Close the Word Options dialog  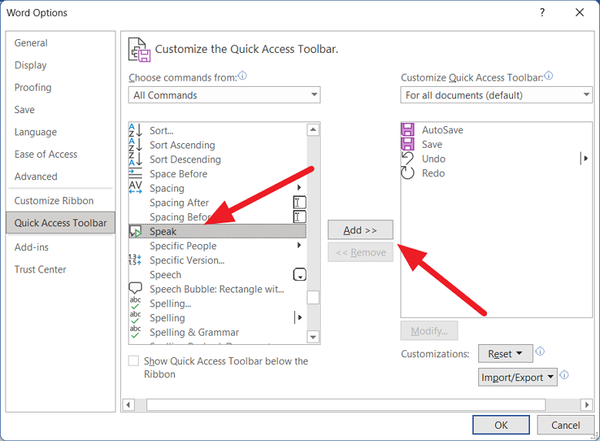580,13
